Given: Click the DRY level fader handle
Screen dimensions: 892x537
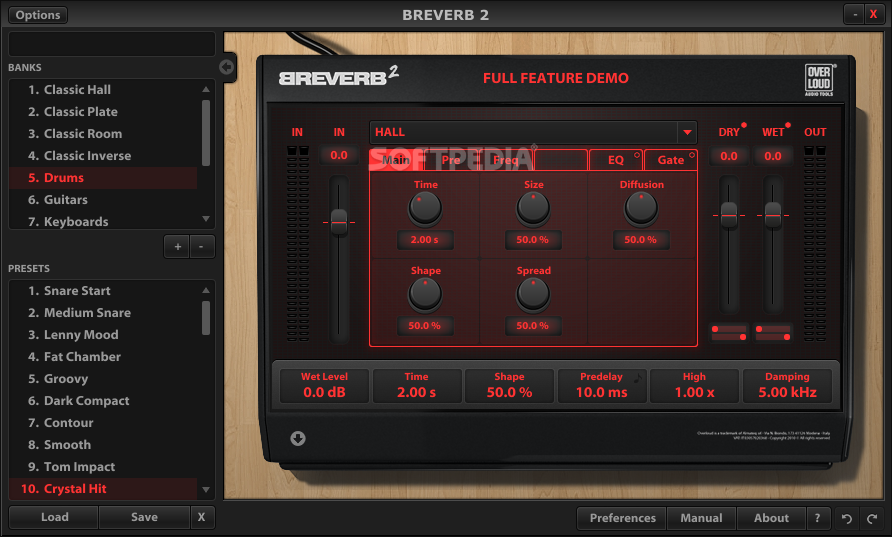Looking at the screenshot, I should (729, 215).
